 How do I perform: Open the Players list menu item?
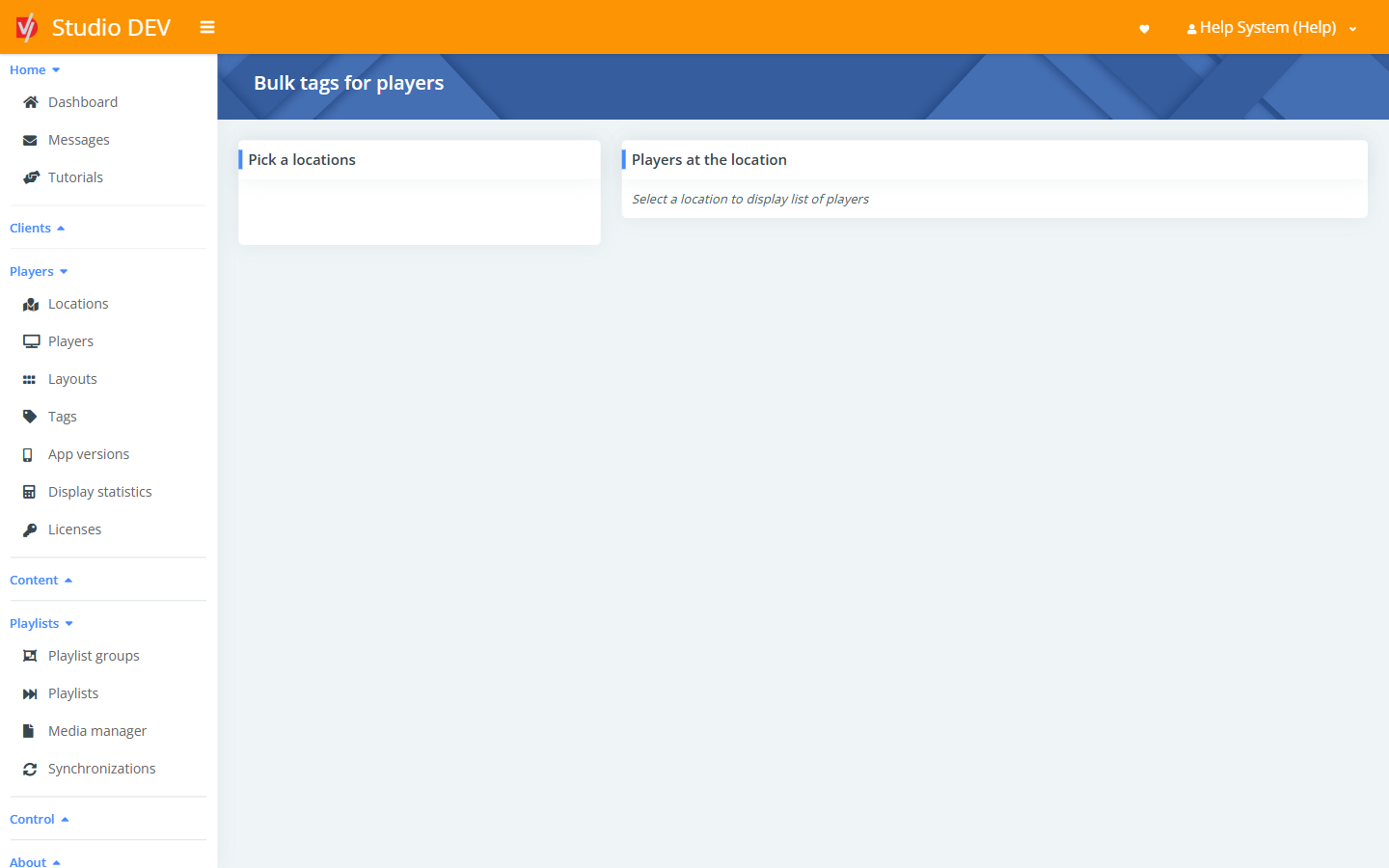click(70, 341)
